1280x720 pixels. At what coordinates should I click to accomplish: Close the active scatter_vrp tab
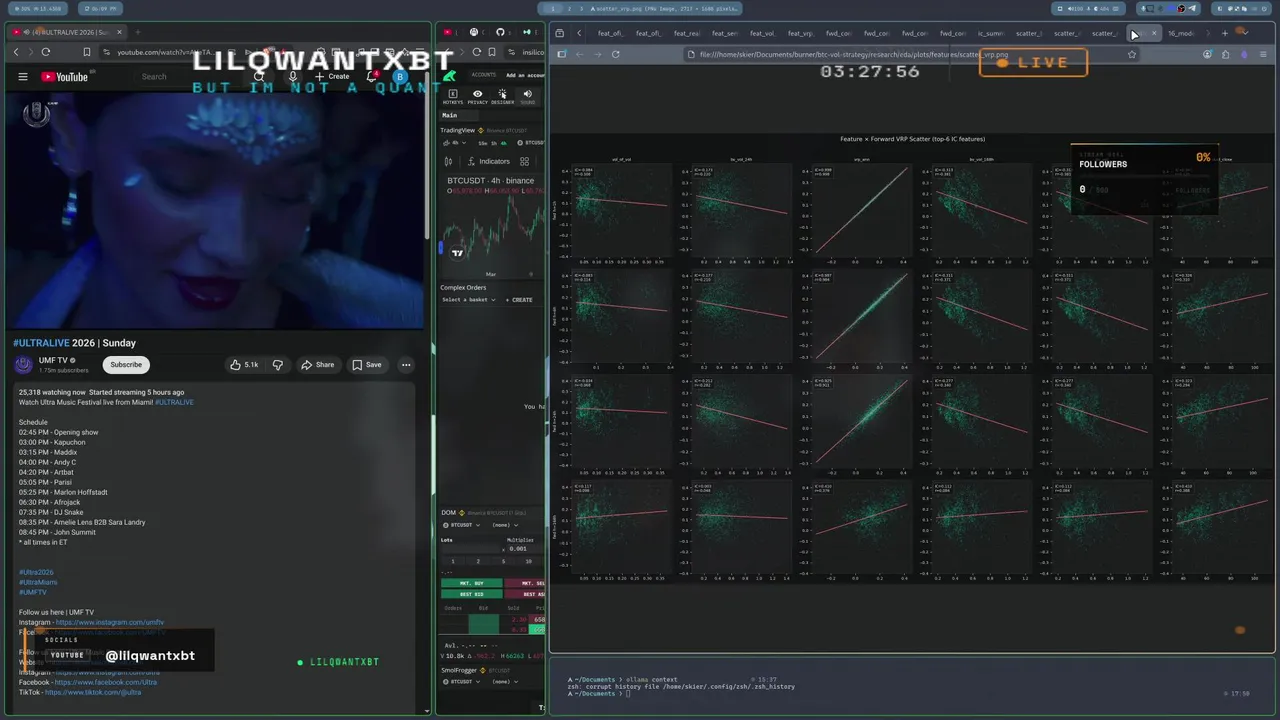coord(1153,33)
